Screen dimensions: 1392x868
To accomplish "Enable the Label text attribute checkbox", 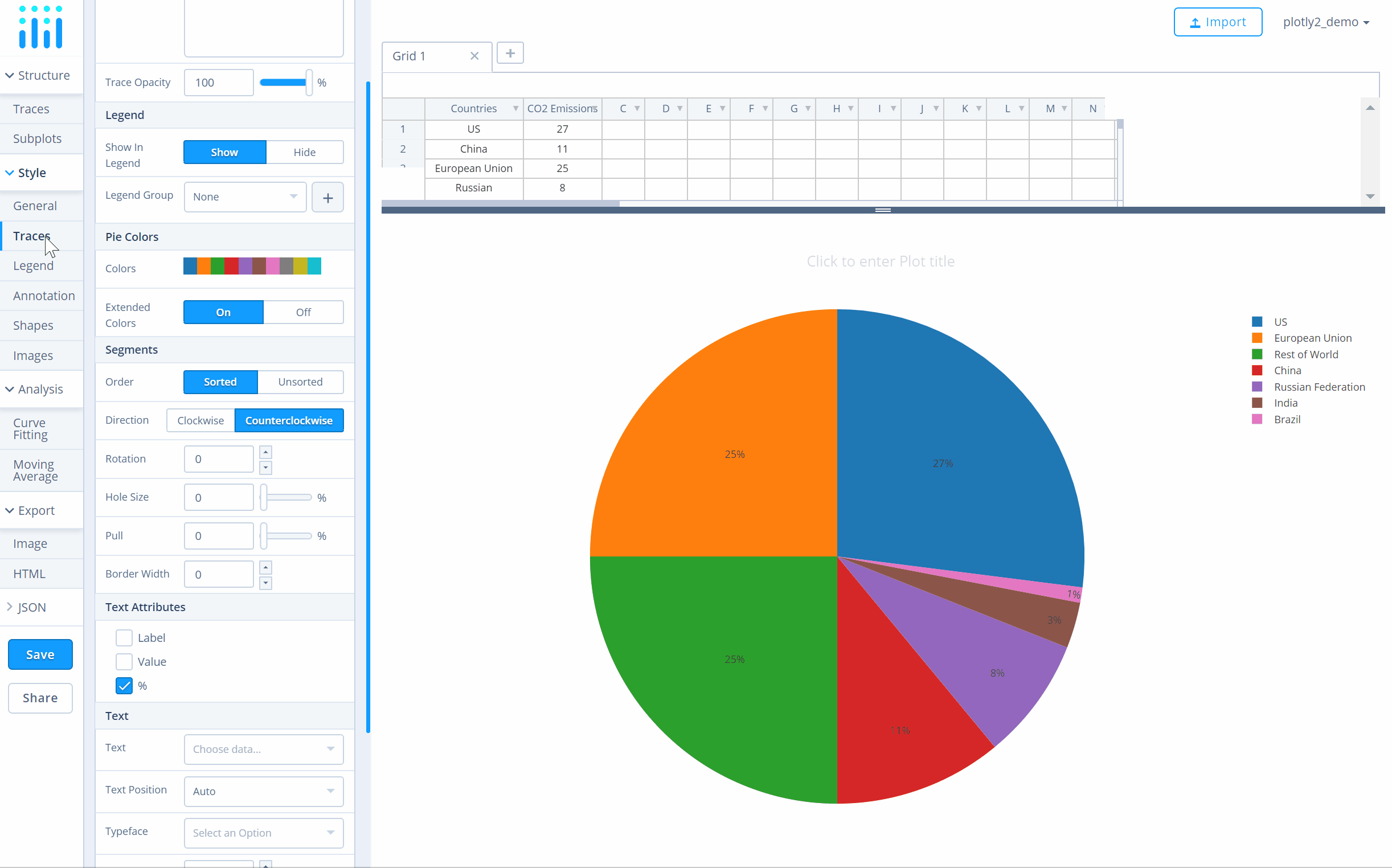I will click(x=124, y=637).
